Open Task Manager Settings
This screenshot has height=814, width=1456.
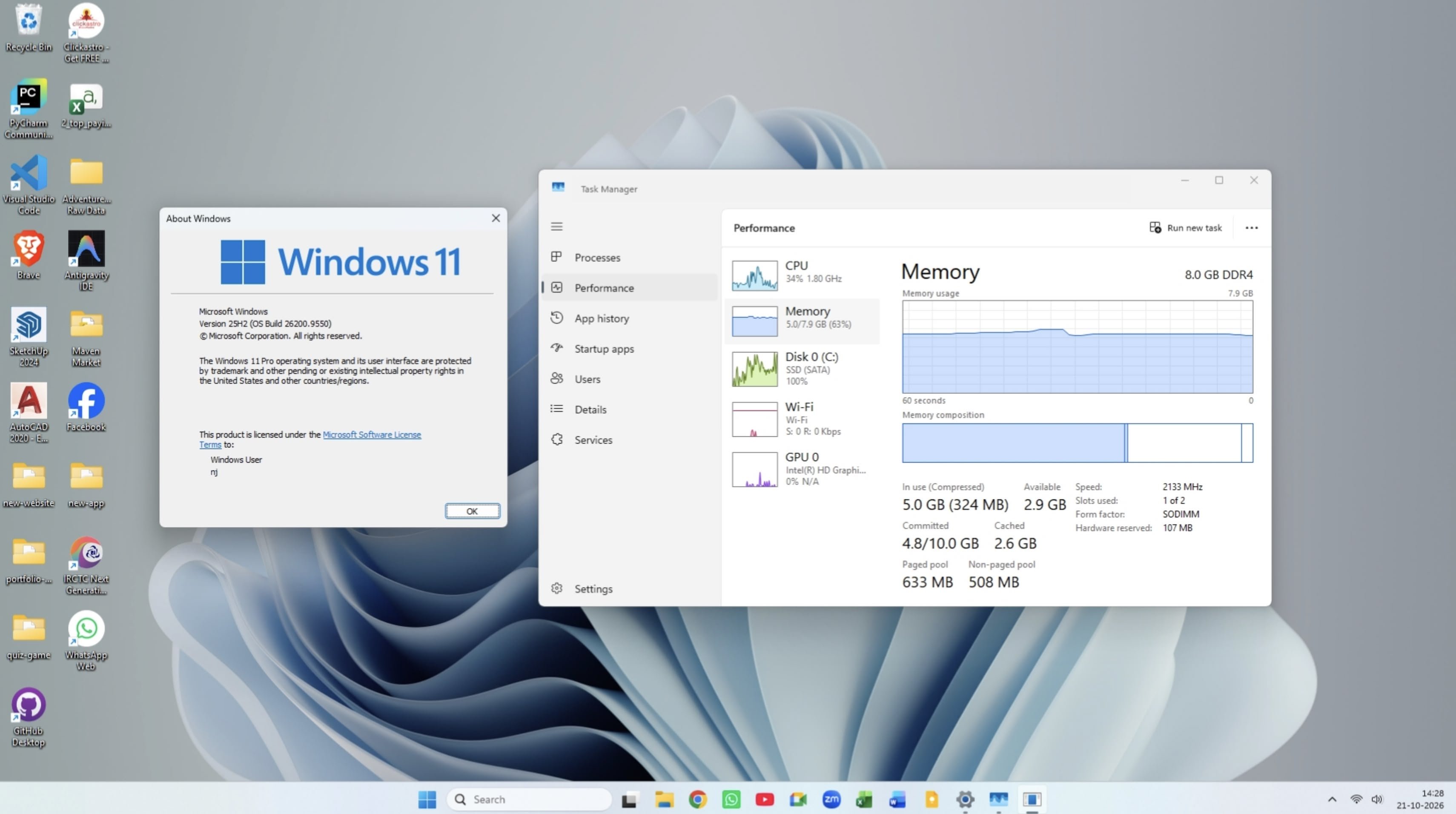coord(630,589)
